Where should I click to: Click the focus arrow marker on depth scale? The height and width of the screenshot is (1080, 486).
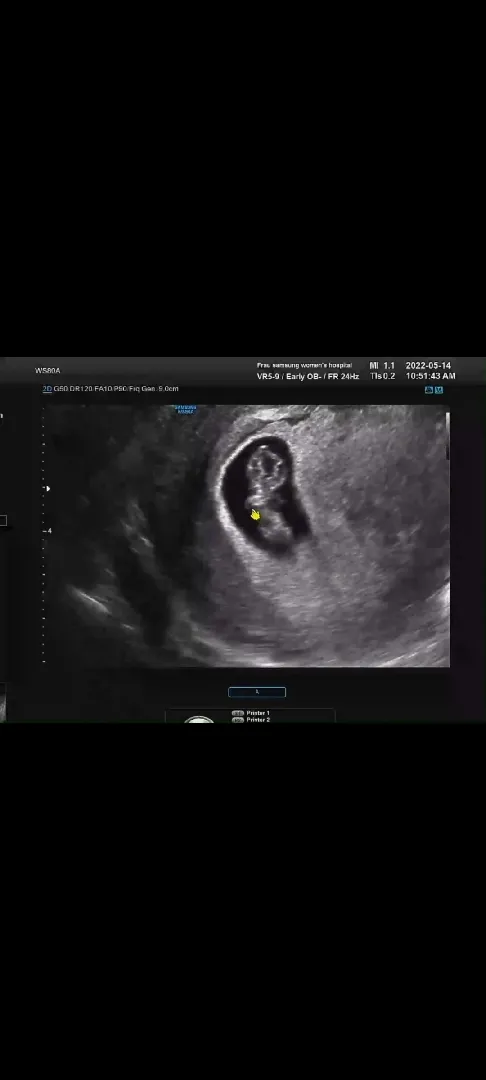pyautogui.click(x=47, y=488)
